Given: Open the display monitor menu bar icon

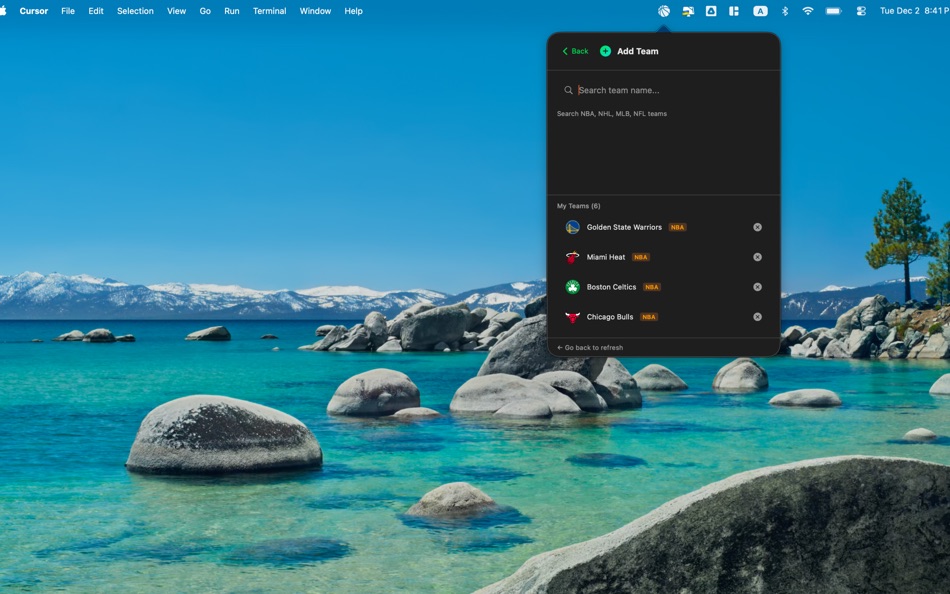Looking at the screenshot, I should [688, 11].
